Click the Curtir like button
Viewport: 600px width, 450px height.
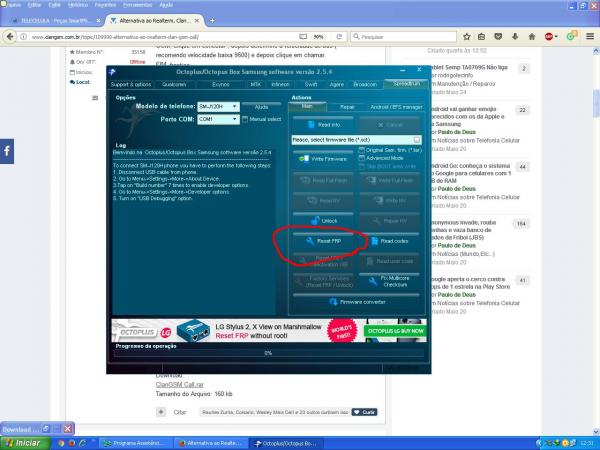365,412
